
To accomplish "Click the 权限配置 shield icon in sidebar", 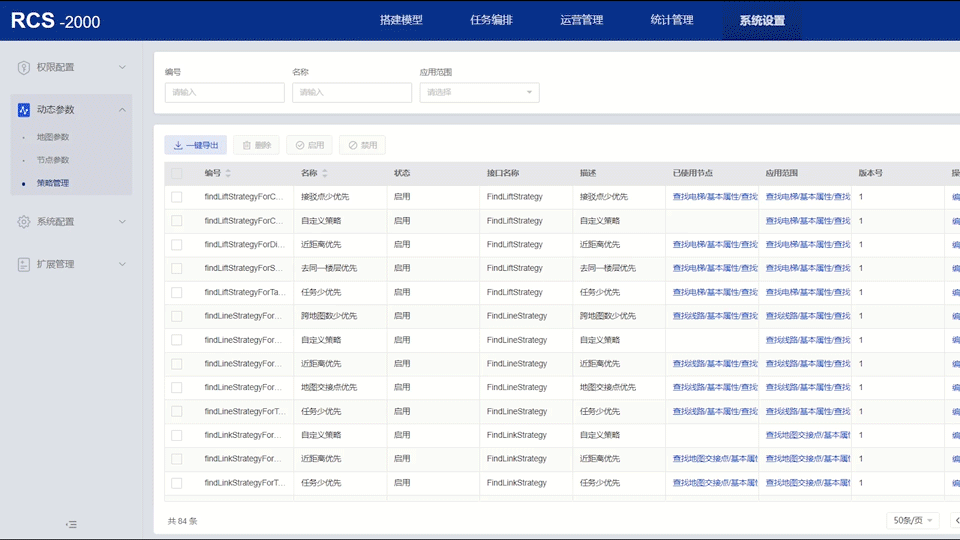I will (x=24, y=67).
